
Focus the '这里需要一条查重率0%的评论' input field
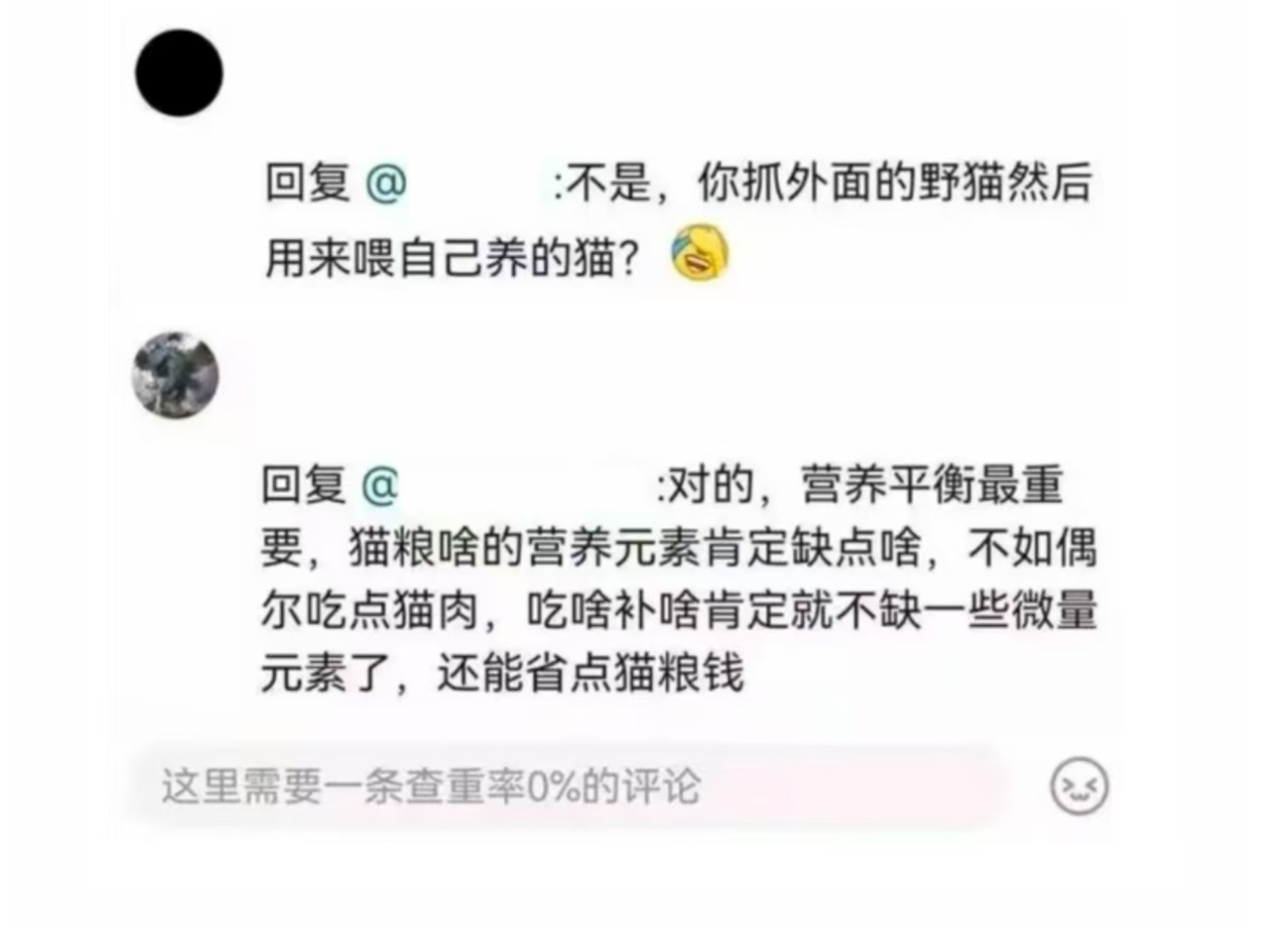pyautogui.click(x=569, y=786)
